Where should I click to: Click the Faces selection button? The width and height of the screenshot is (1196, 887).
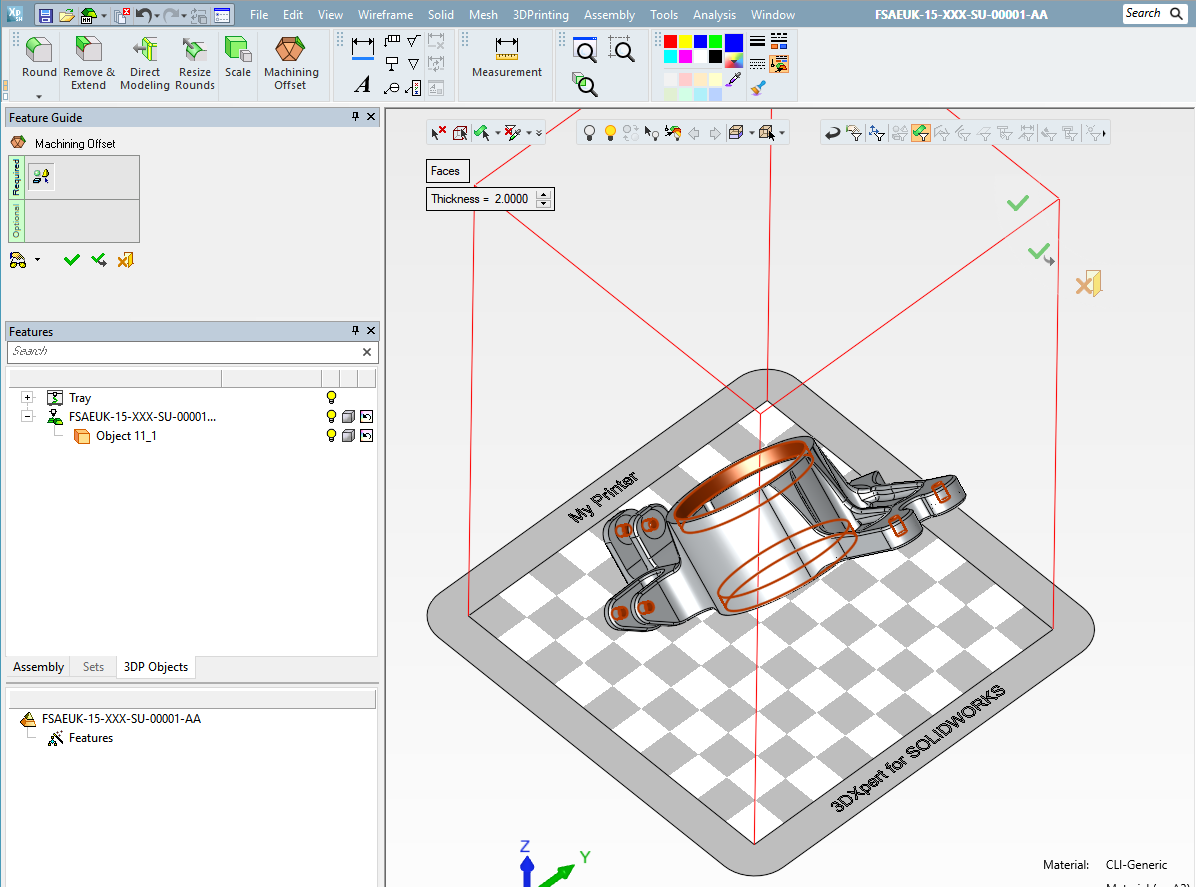(447, 171)
